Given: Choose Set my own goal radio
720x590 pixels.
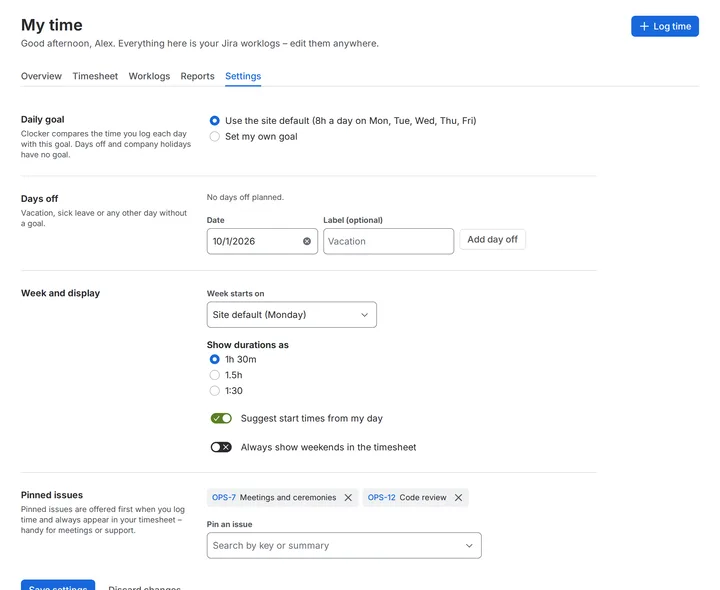Looking at the screenshot, I should pyautogui.click(x=214, y=136).
